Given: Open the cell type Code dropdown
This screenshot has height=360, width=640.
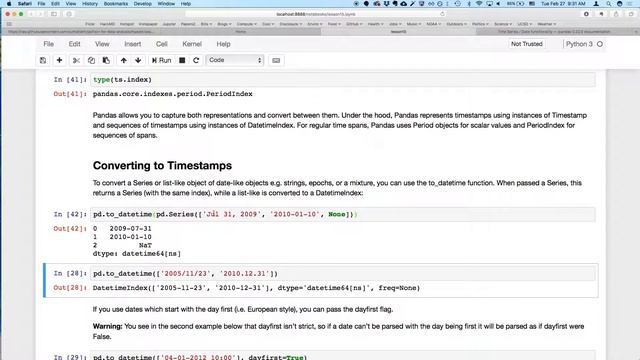Looking at the screenshot, I should (x=235, y=60).
